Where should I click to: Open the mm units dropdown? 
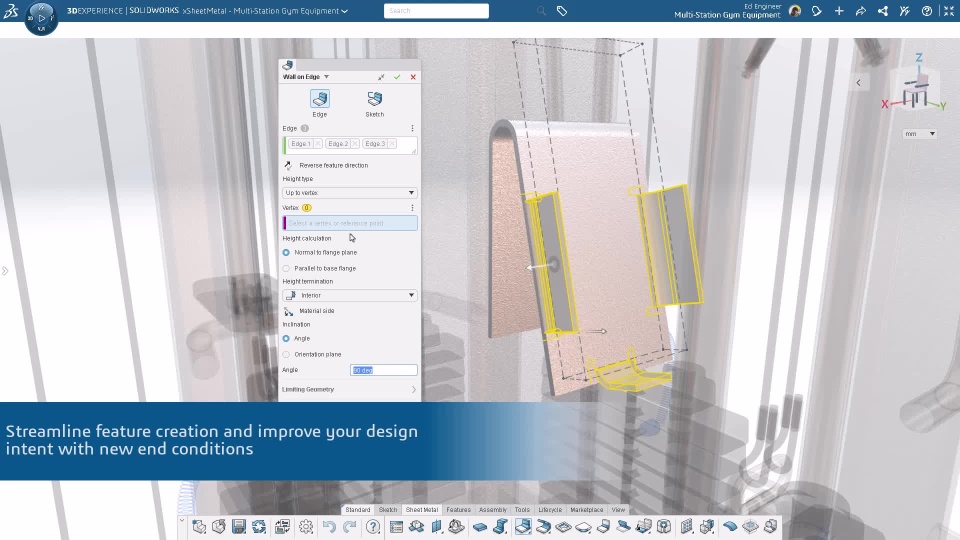[x=920, y=133]
